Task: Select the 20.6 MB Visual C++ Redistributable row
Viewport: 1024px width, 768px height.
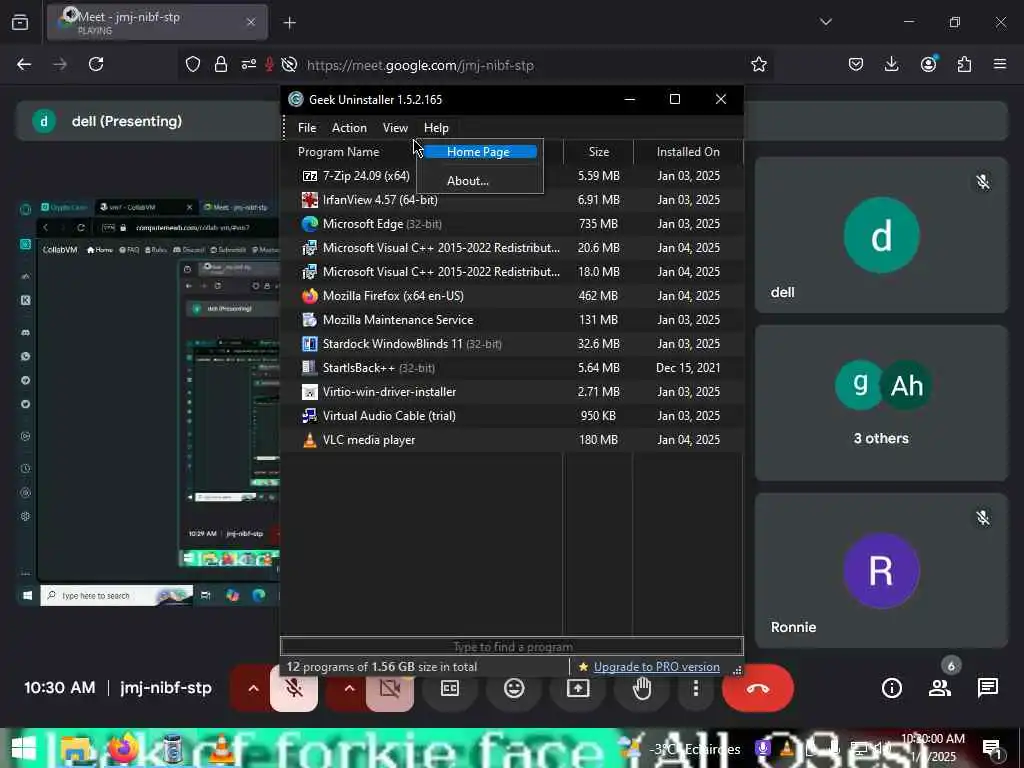Action: click(x=512, y=248)
